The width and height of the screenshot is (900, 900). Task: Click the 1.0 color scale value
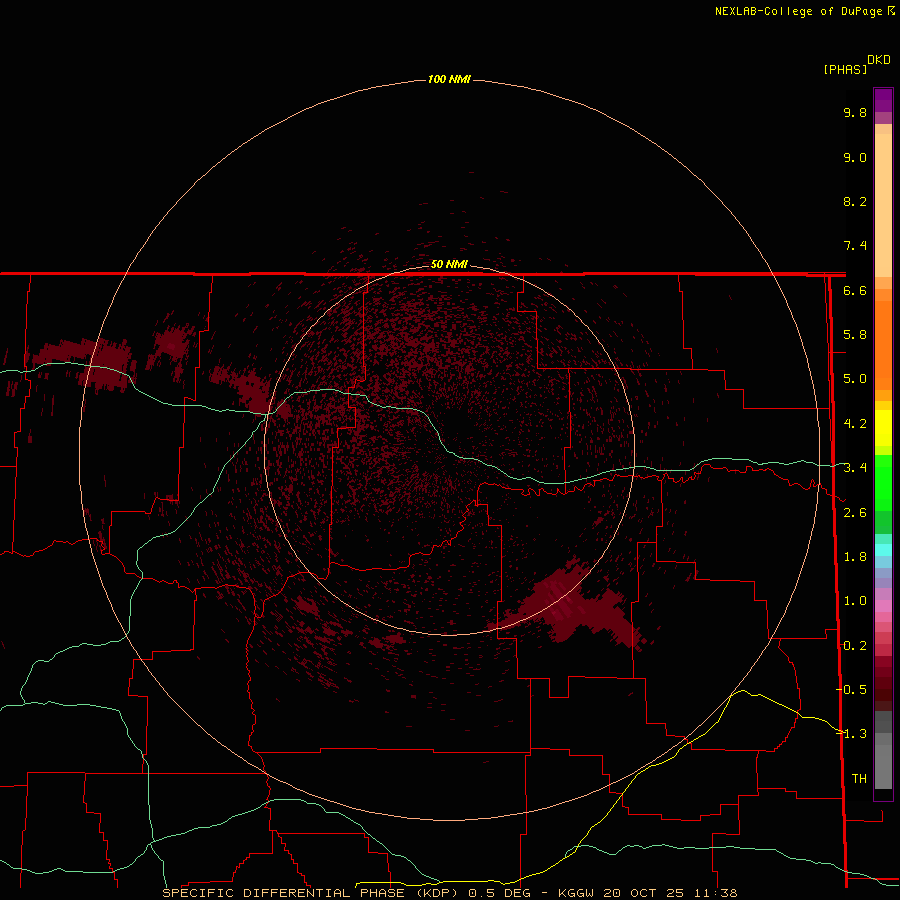(x=855, y=602)
